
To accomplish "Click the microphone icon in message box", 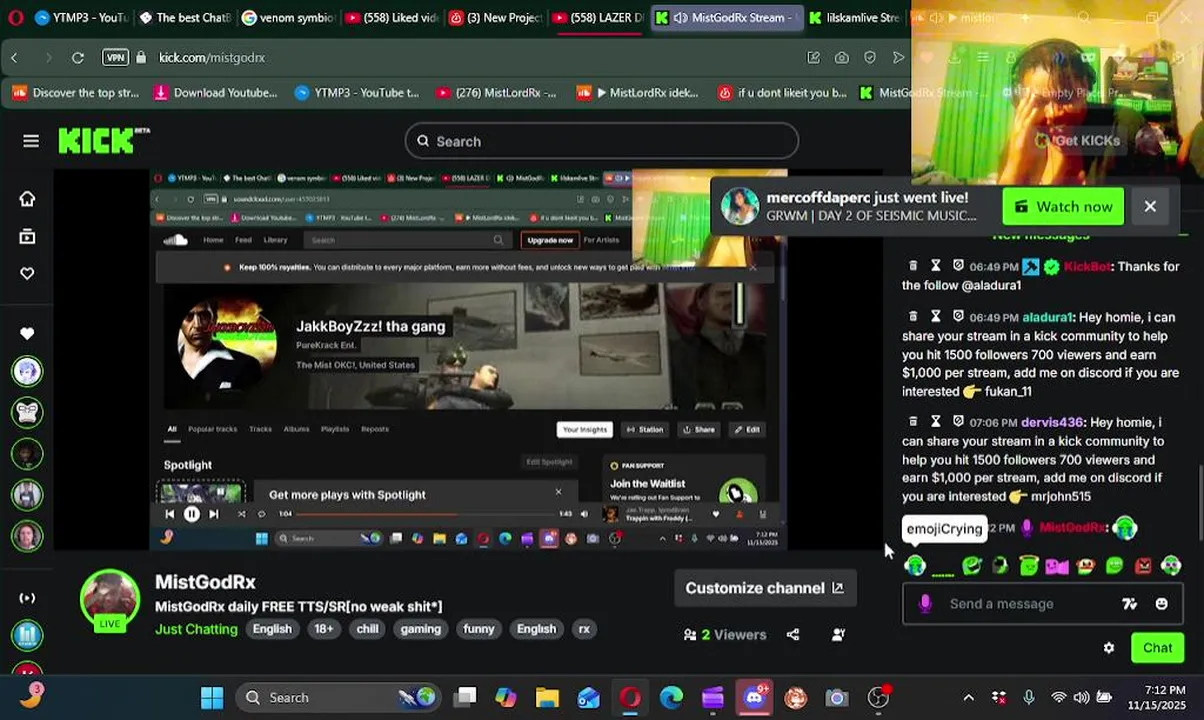I will (x=925, y=603).
